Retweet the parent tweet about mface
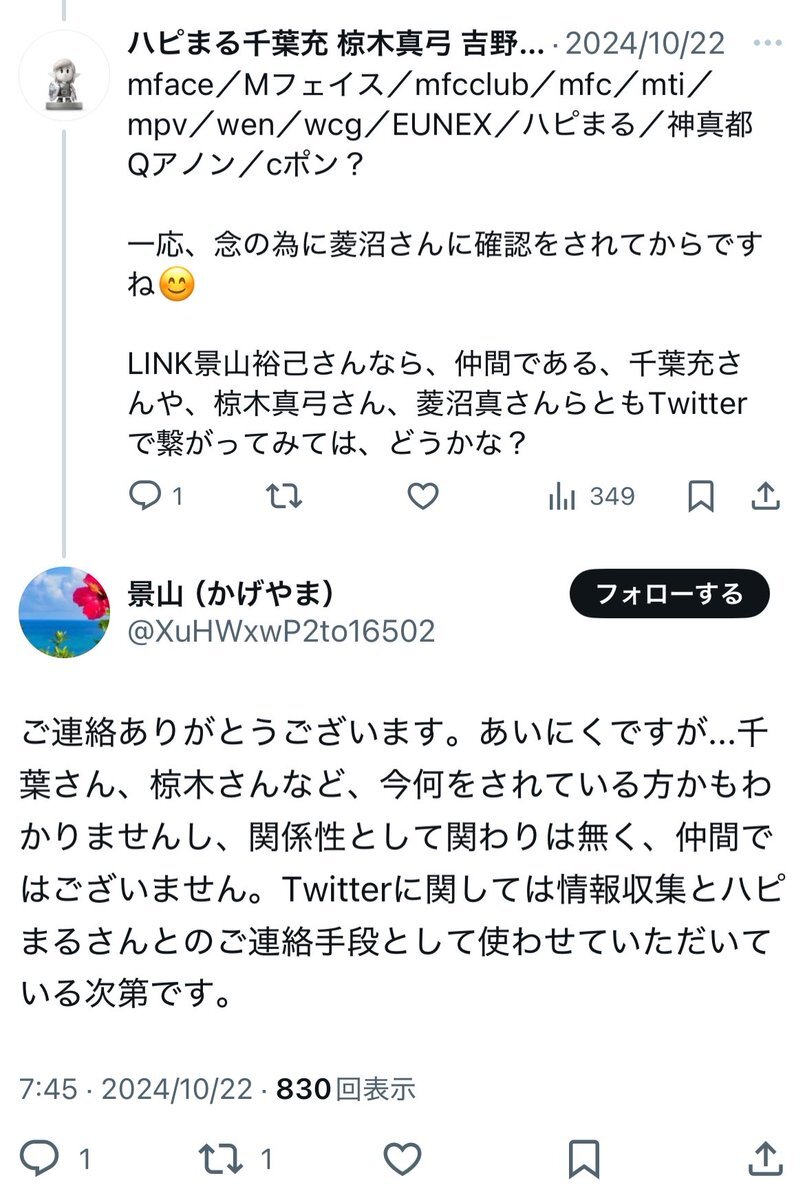The width and height of the screenshot is (805, 1200). click(284, 496)
